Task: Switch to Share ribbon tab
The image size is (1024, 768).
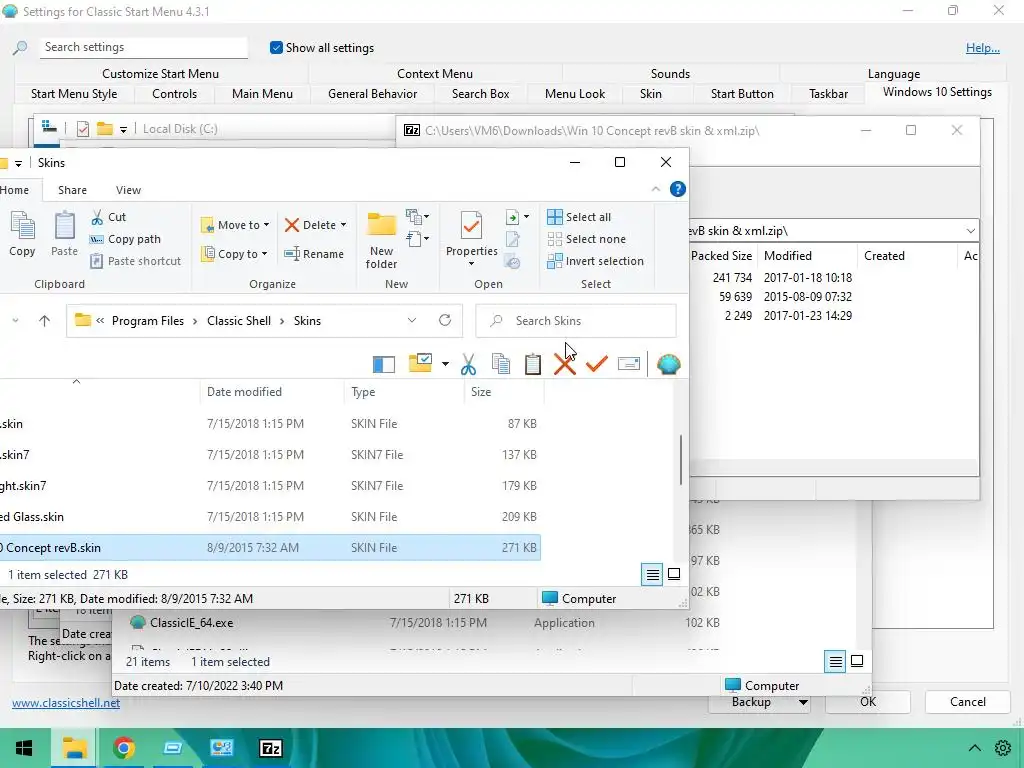Action: point(72,190)
